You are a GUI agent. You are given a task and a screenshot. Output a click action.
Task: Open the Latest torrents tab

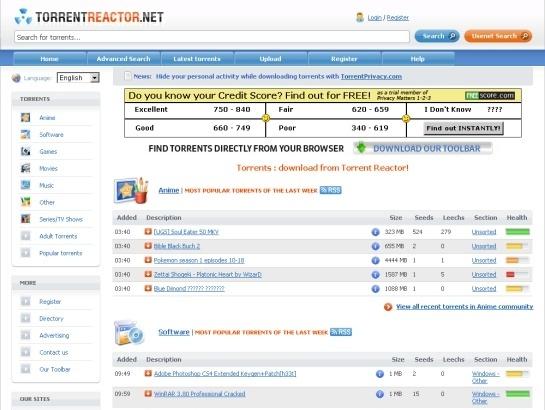[197, 59]
